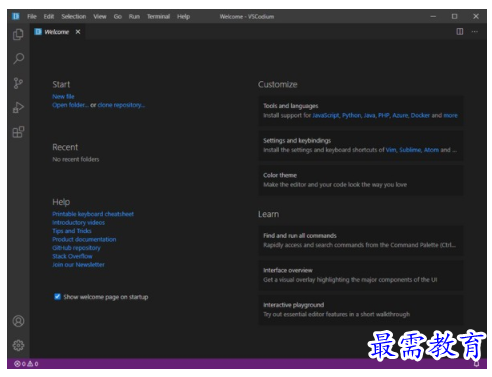492x377 pixels.
Task: Open the Accounts icon in activity bar
Action: coord(18,321)
